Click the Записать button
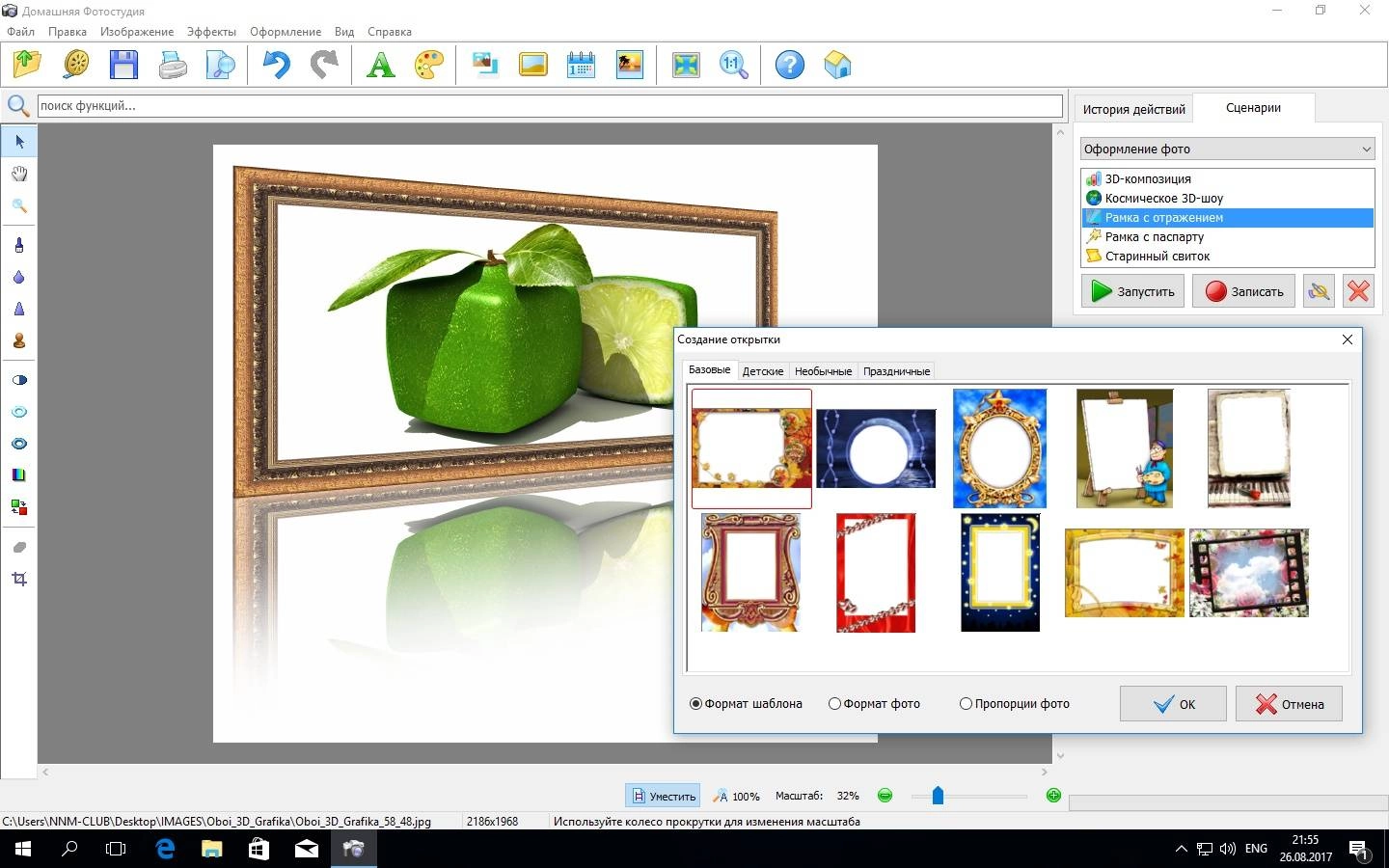Image resolution: width=1389 pixels, height=868 pixels. (x=1243, y=291)
